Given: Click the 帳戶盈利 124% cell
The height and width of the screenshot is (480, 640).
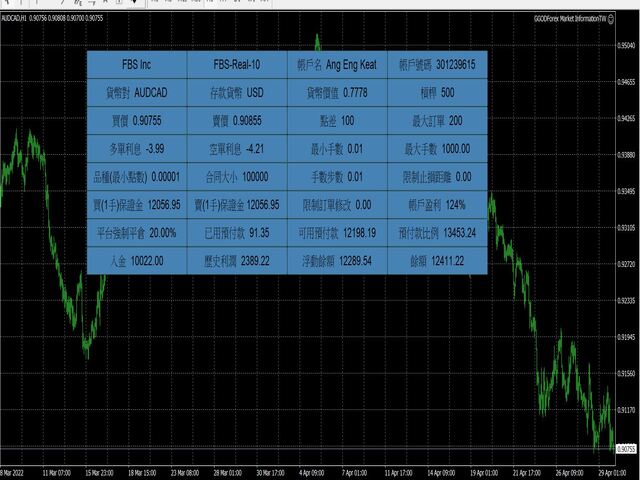Looking at the screenshot, I should pyautogui.click(x=438, y=205).
